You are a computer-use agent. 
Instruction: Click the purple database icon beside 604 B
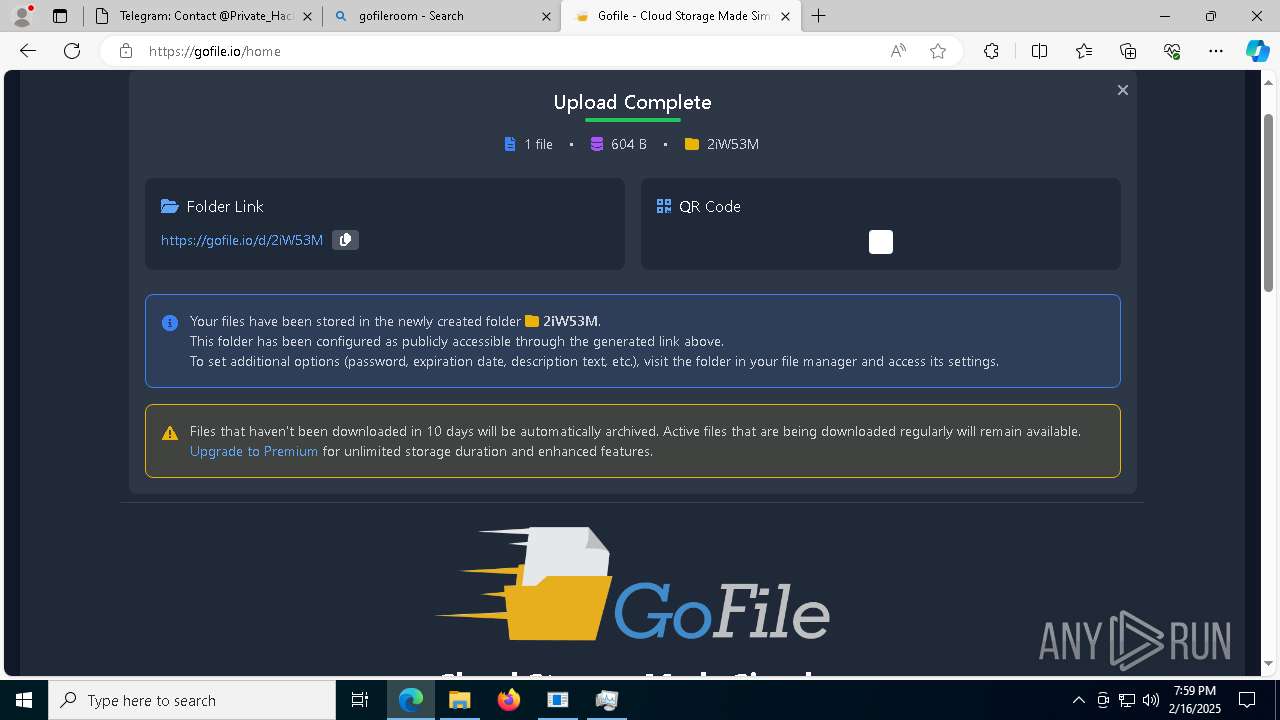597,144
